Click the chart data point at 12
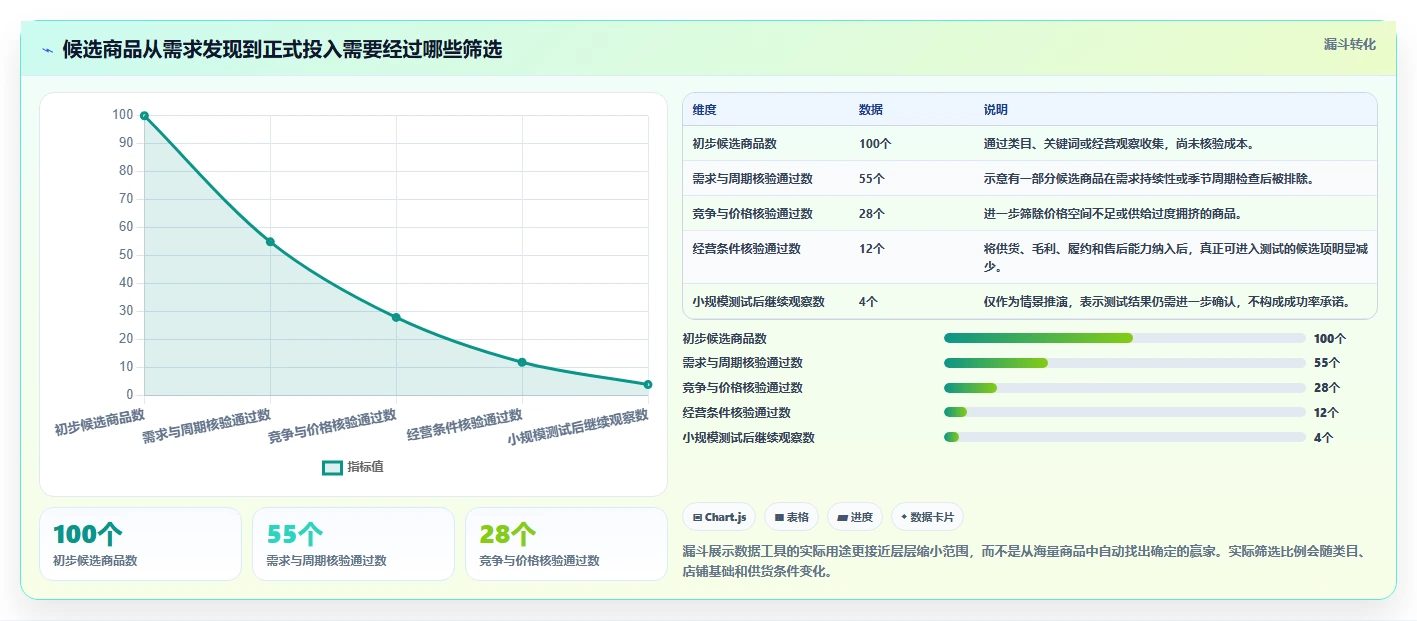 tap(522, 362)
